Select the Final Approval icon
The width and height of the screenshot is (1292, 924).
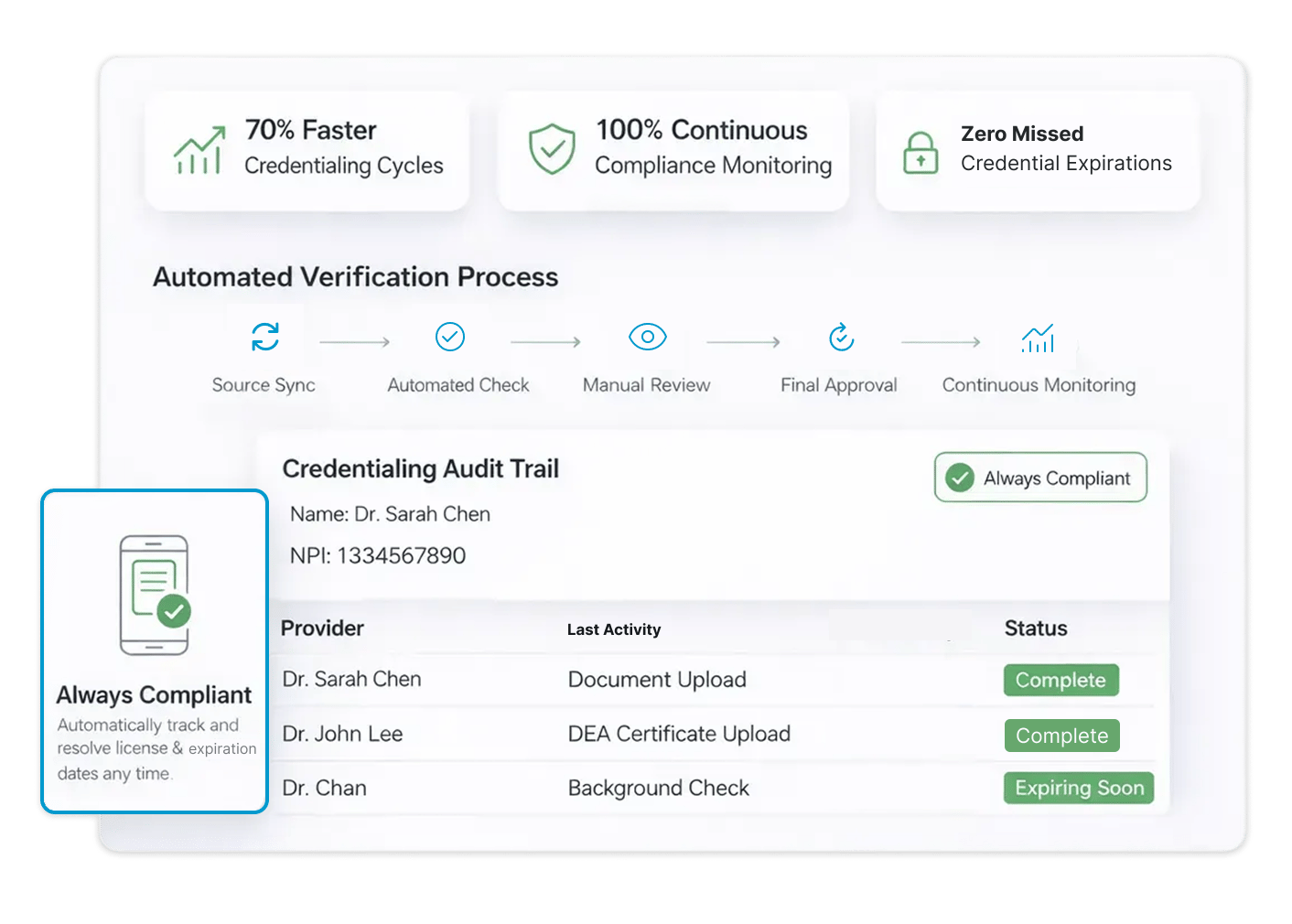pyautogui.click(x=841, y=338)
